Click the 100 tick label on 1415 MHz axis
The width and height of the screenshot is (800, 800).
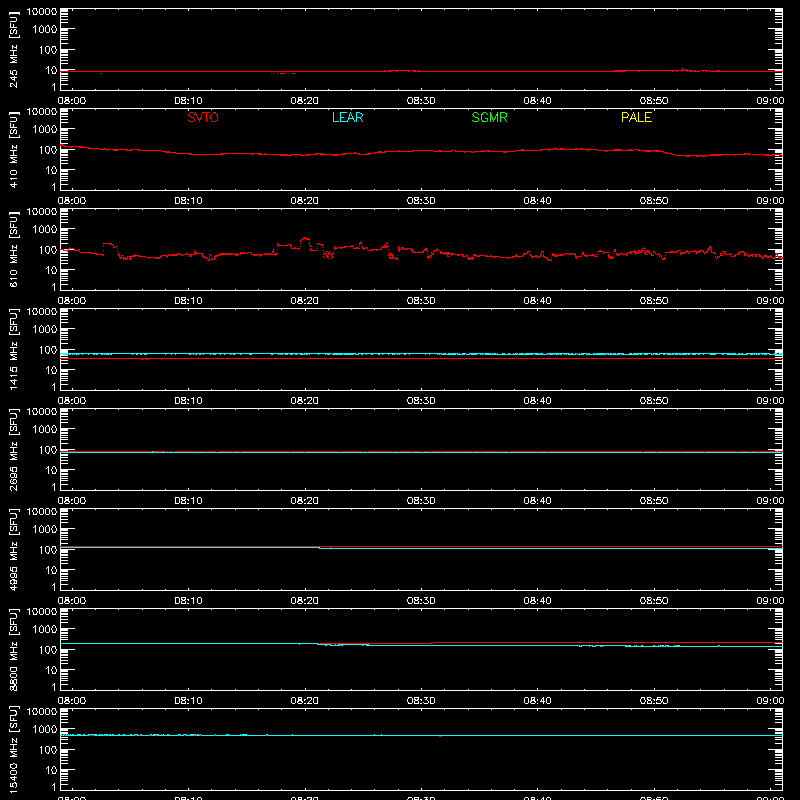point(48,350)
